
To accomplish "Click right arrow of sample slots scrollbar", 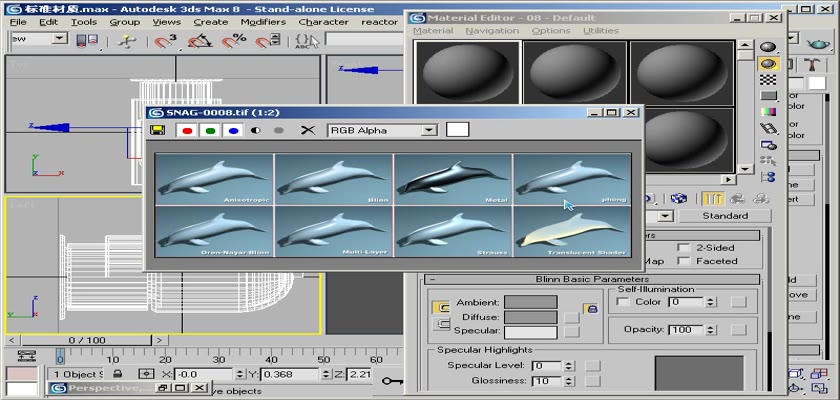I will [x=728, y=179].
